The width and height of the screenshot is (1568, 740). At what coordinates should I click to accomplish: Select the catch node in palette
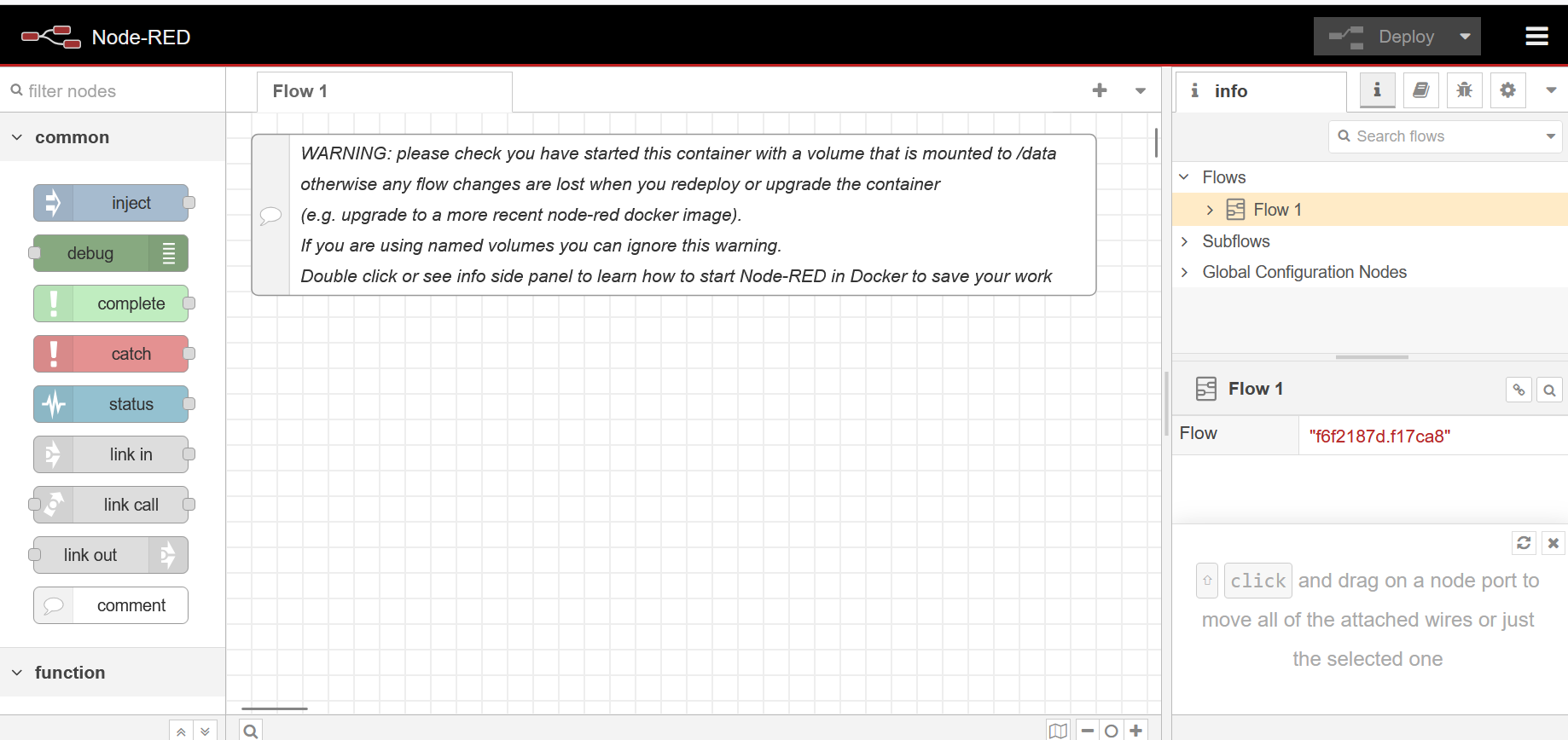[x=111, y=354]
